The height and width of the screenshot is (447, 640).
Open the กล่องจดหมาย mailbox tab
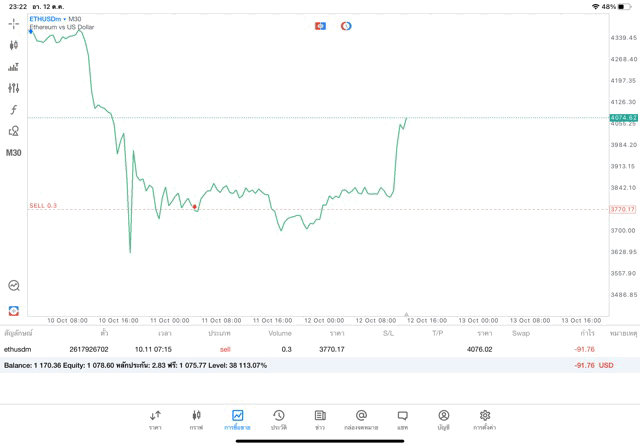[361, 419]
